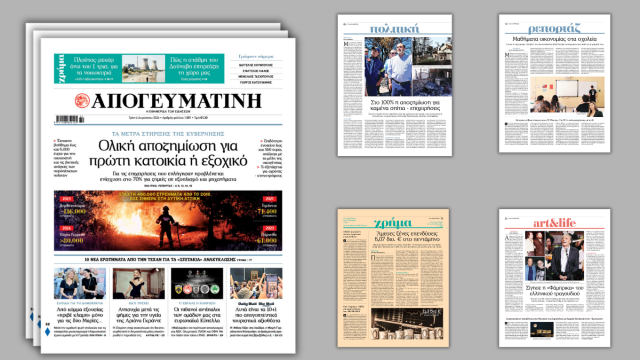Click the green χρήμα banner at top
Image resolution: width=640 pixels, height=360 pixels.
139,69
